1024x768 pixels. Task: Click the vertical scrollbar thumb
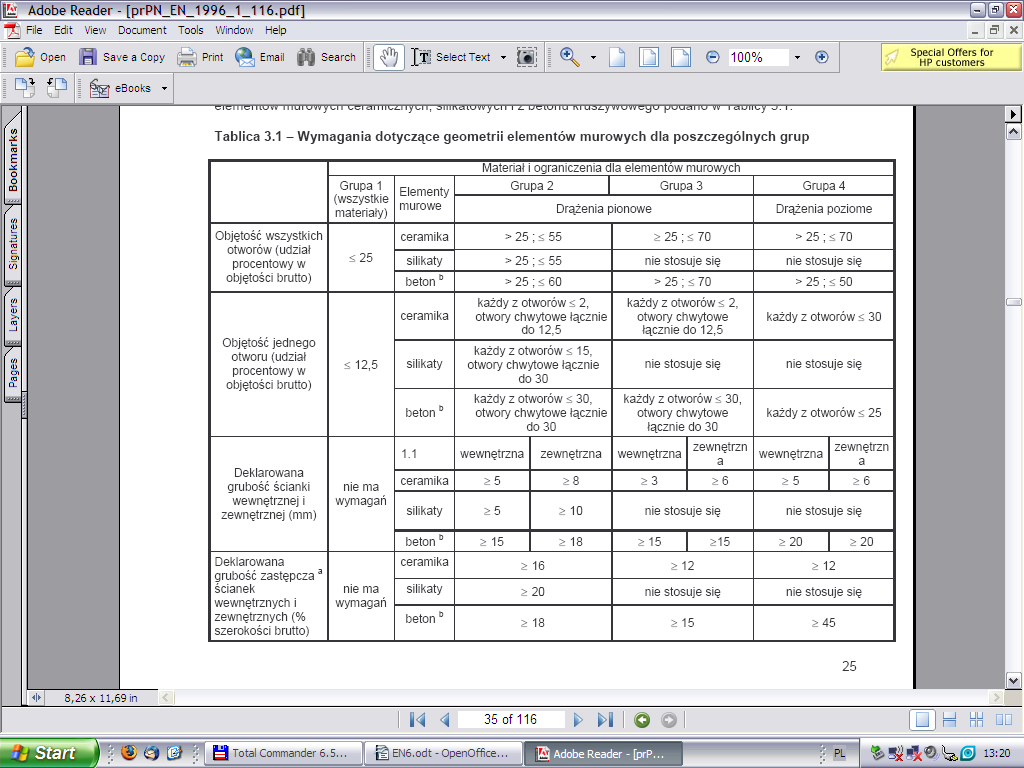pyautogui.click(x=1013, y=302)
